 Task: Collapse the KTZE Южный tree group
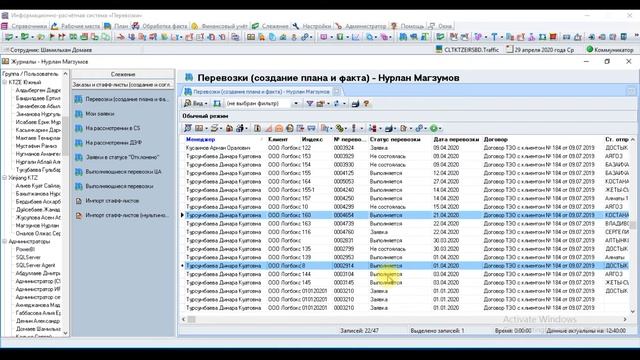(x=5, y=82)
